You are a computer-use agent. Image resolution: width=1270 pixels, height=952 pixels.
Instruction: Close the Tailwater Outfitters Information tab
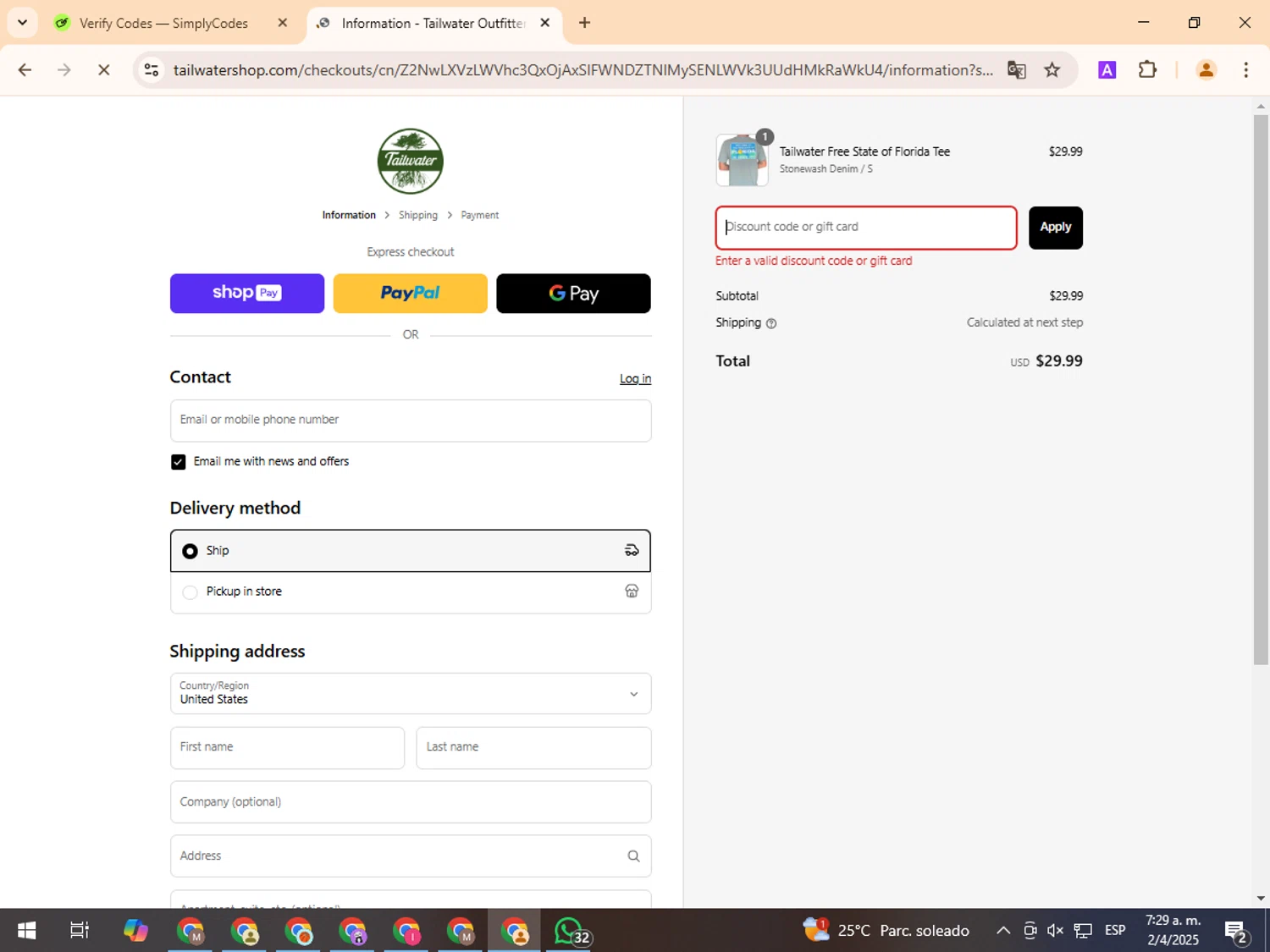pos(545,23)
